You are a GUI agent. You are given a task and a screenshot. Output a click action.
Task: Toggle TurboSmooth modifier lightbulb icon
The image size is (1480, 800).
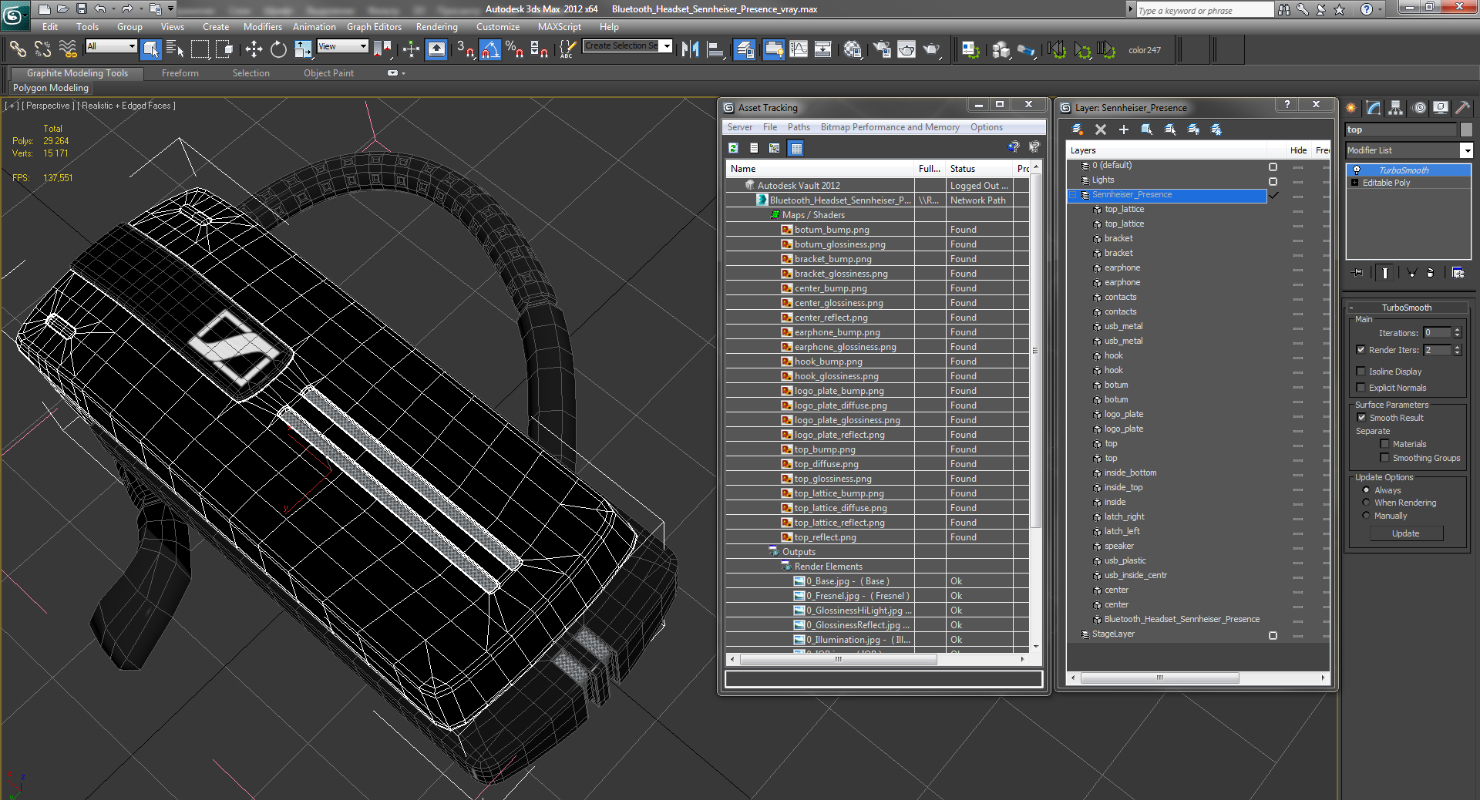(1357, 170)
